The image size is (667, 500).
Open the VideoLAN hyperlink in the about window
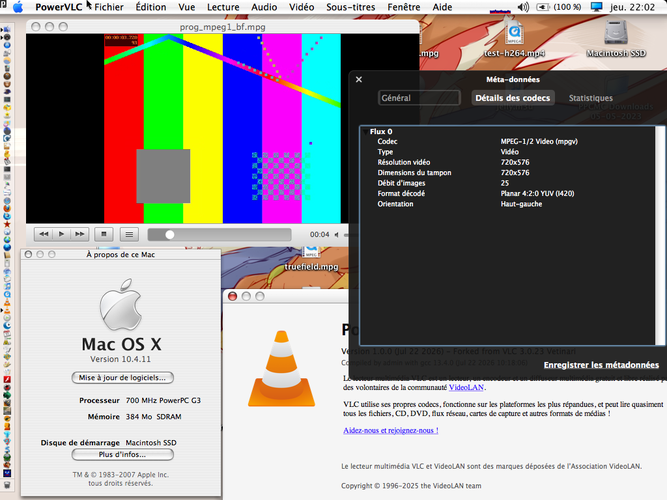click(466, 387)
